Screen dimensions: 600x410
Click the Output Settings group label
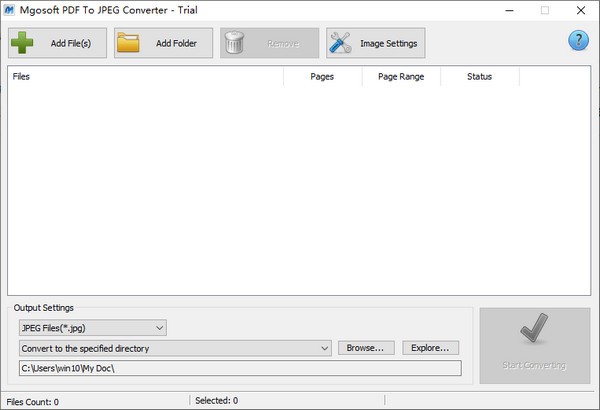pyautogui.click(x=44, y=308)
